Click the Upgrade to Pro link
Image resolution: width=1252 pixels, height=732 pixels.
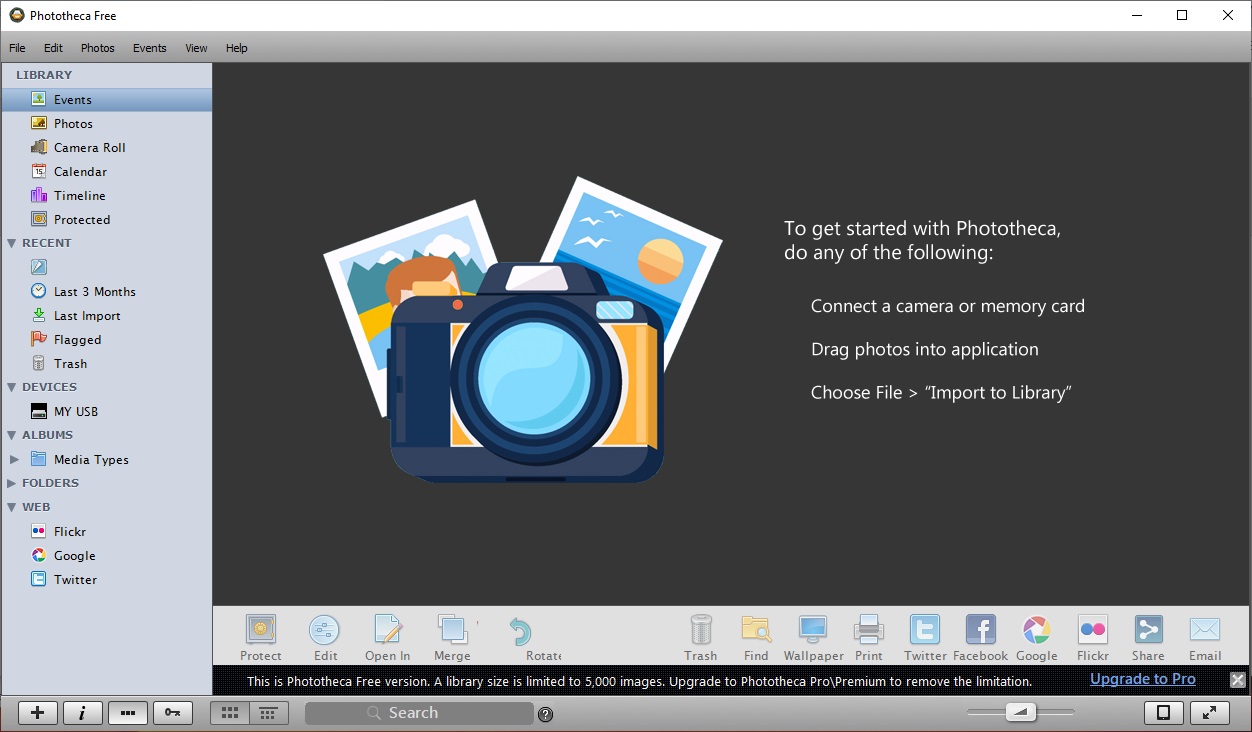1142,679
